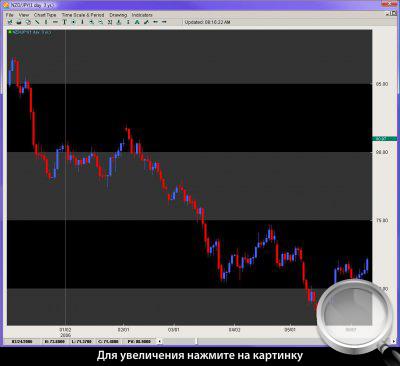Click the 75.00 price axis label

pos(382,220)
